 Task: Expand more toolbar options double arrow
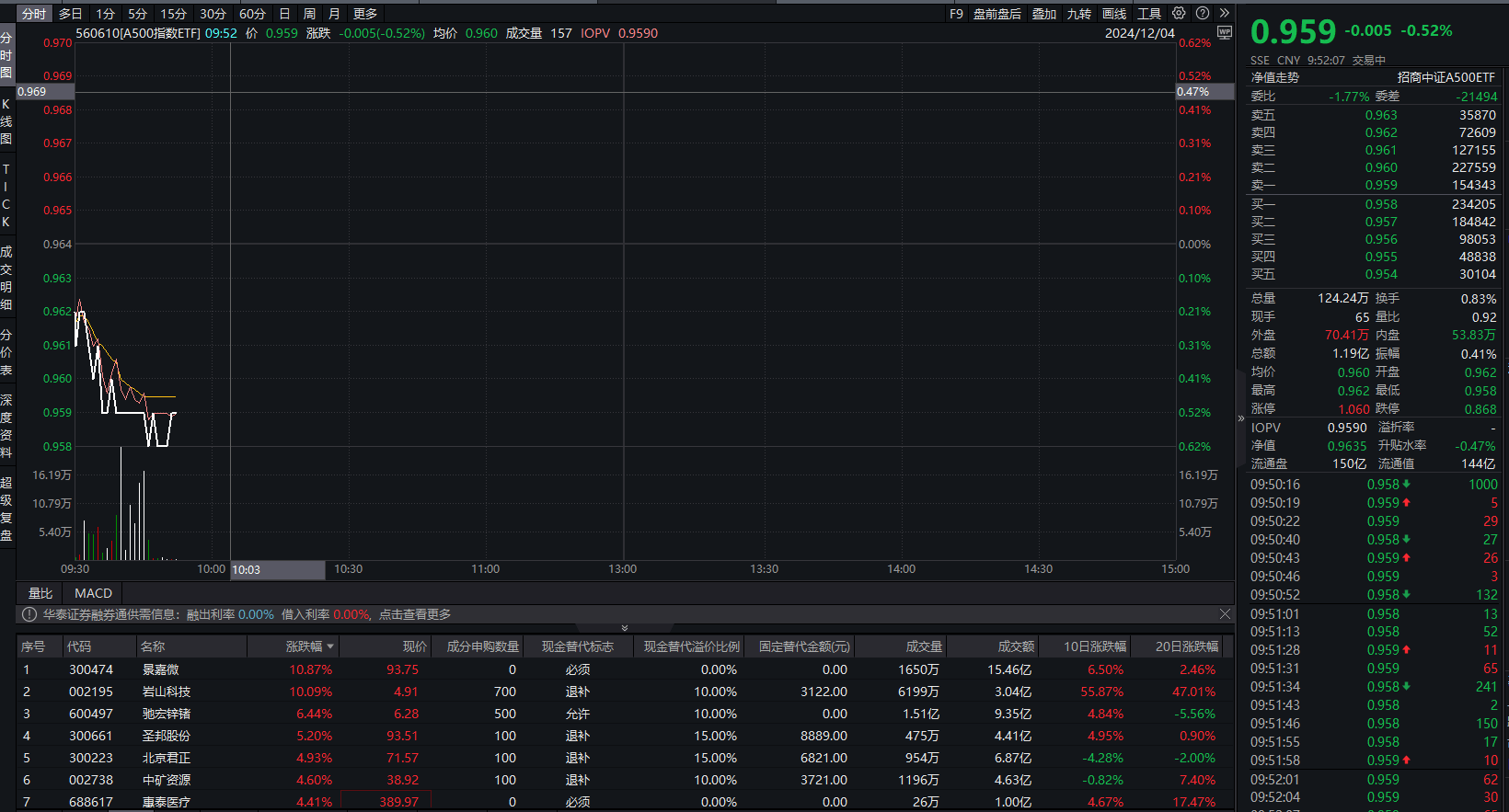coord(1225,13)
